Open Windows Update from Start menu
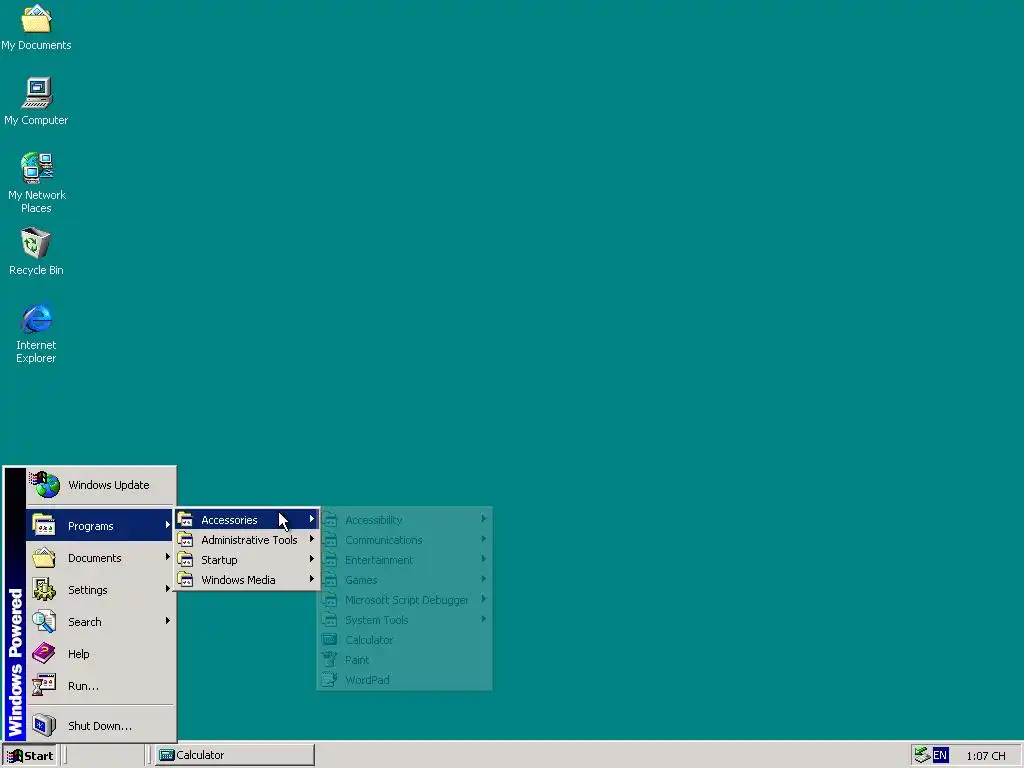Viewport: 1024px width, 768px height. tap(101, 485)
